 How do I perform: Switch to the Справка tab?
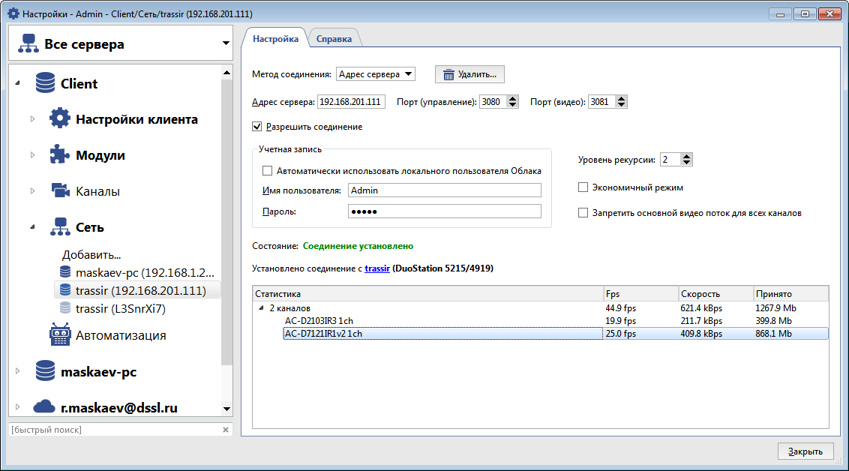333,39
